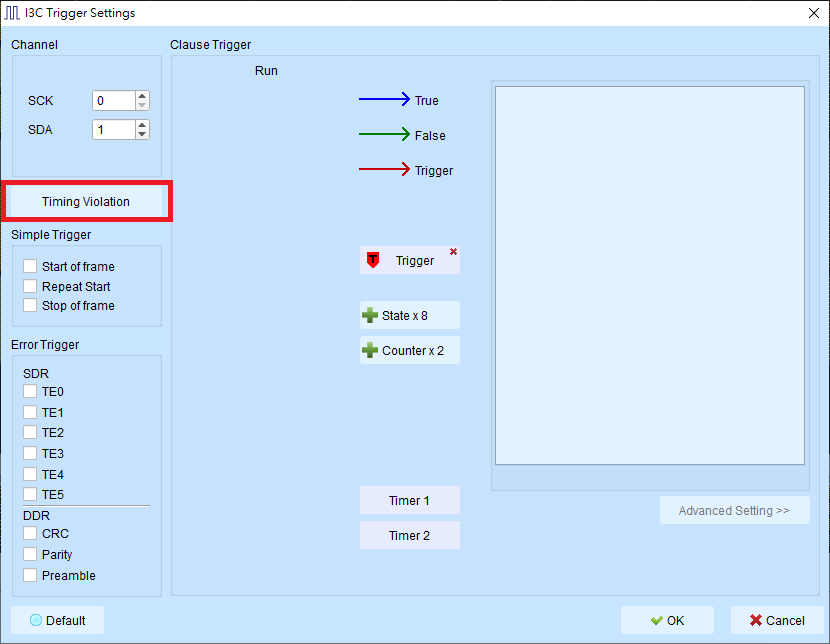The width and height of the screenshot is (830, 644).
Task: Check the TE3 error trigger
Action: click(30, 453)
